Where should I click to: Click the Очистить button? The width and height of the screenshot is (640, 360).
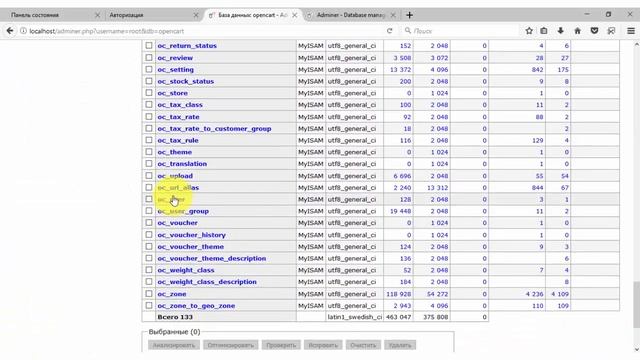[x=363, y=345]
